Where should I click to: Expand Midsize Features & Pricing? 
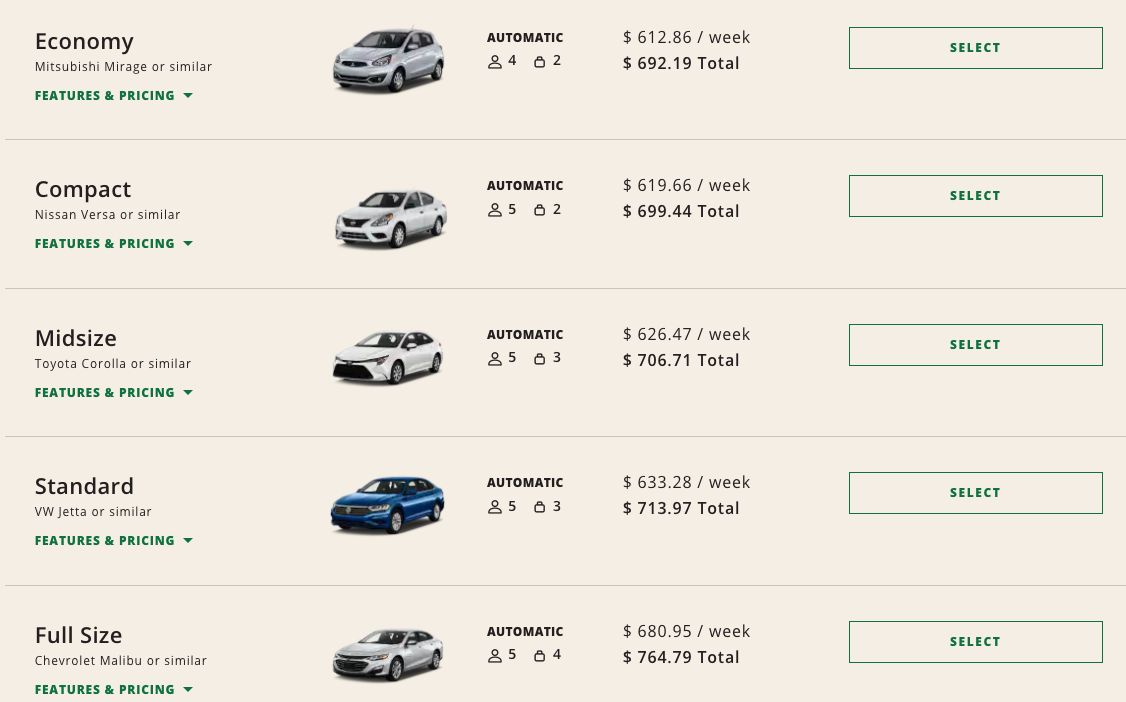[x=113, y=393]
